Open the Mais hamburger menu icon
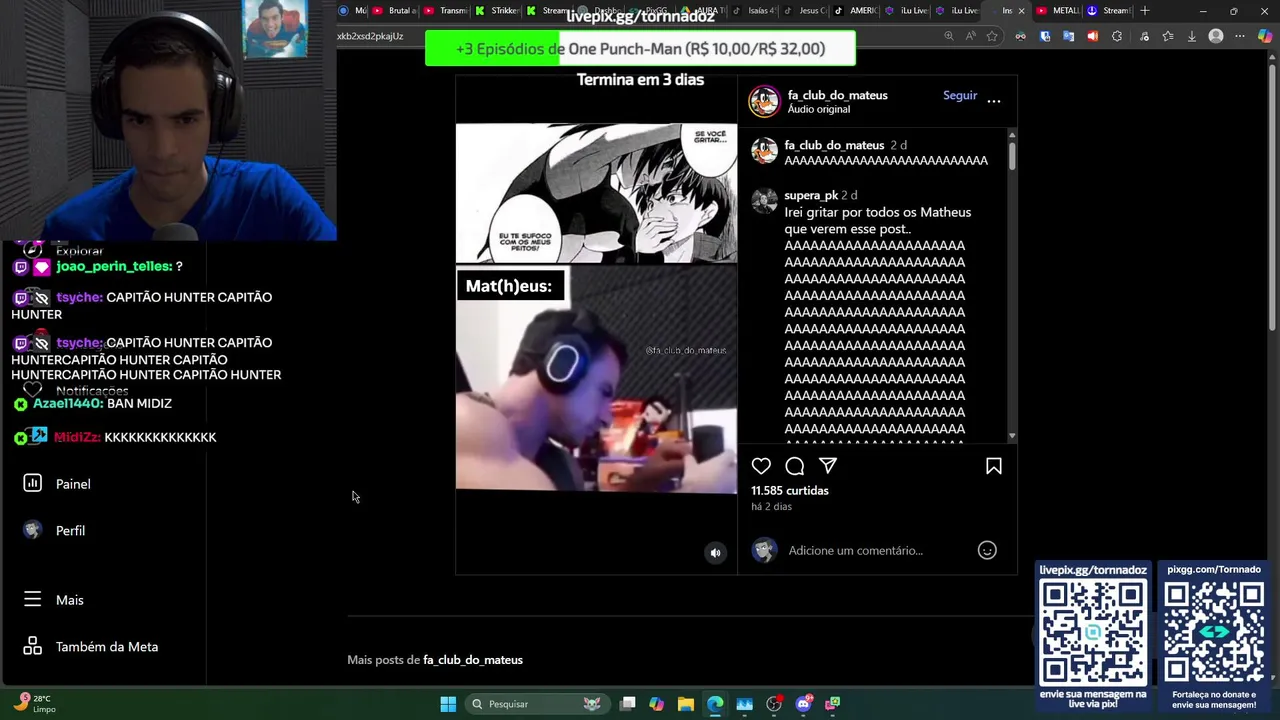Image resolution: width=1280 pixels, height=720 pixels. [x=32, y=599]
